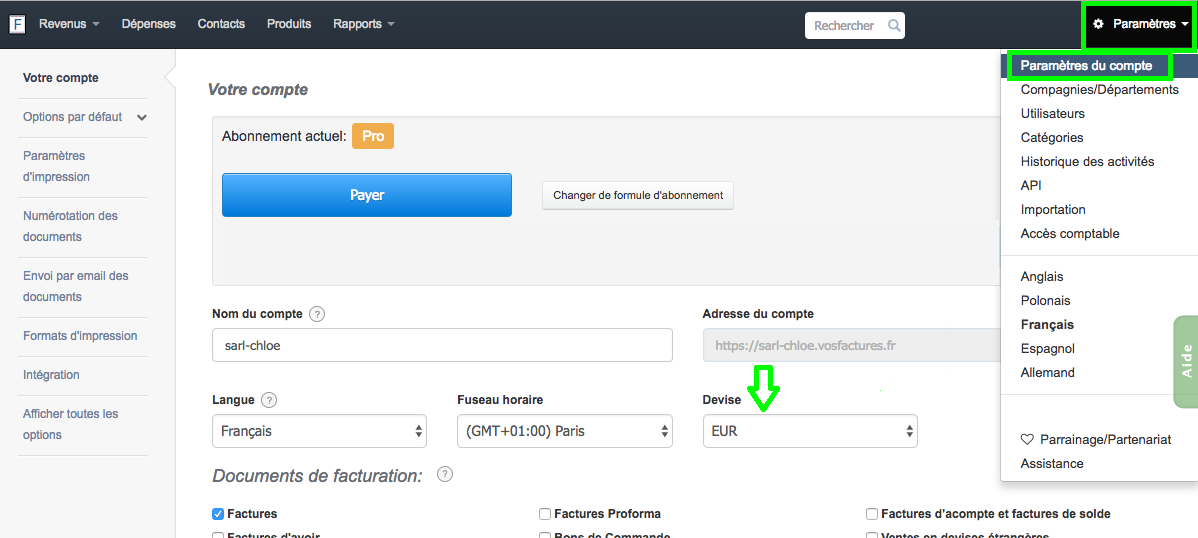Click the search magnifier icon
This screenshot has height=538, width=1198.
tap(894, 25)
